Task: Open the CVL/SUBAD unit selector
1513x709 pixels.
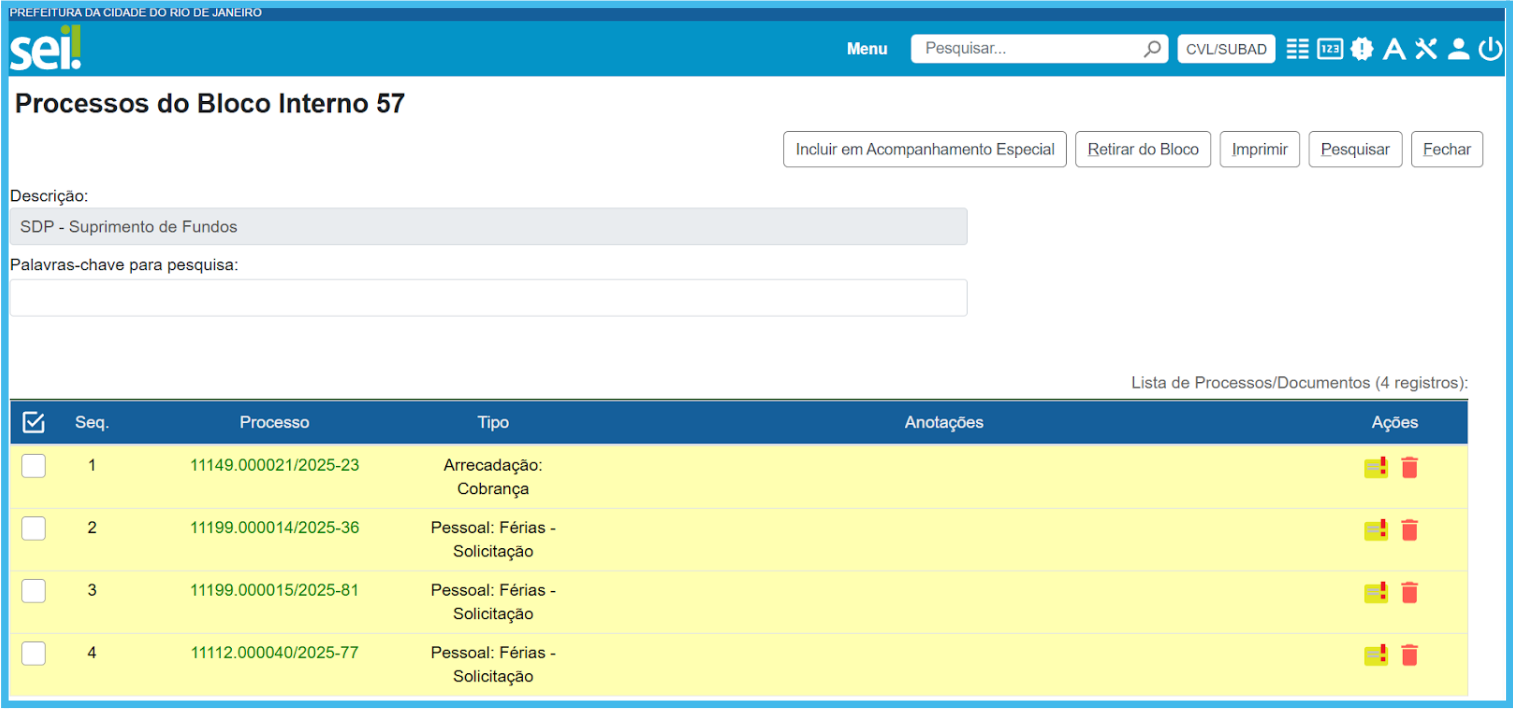Action: tap(1226, 49)
